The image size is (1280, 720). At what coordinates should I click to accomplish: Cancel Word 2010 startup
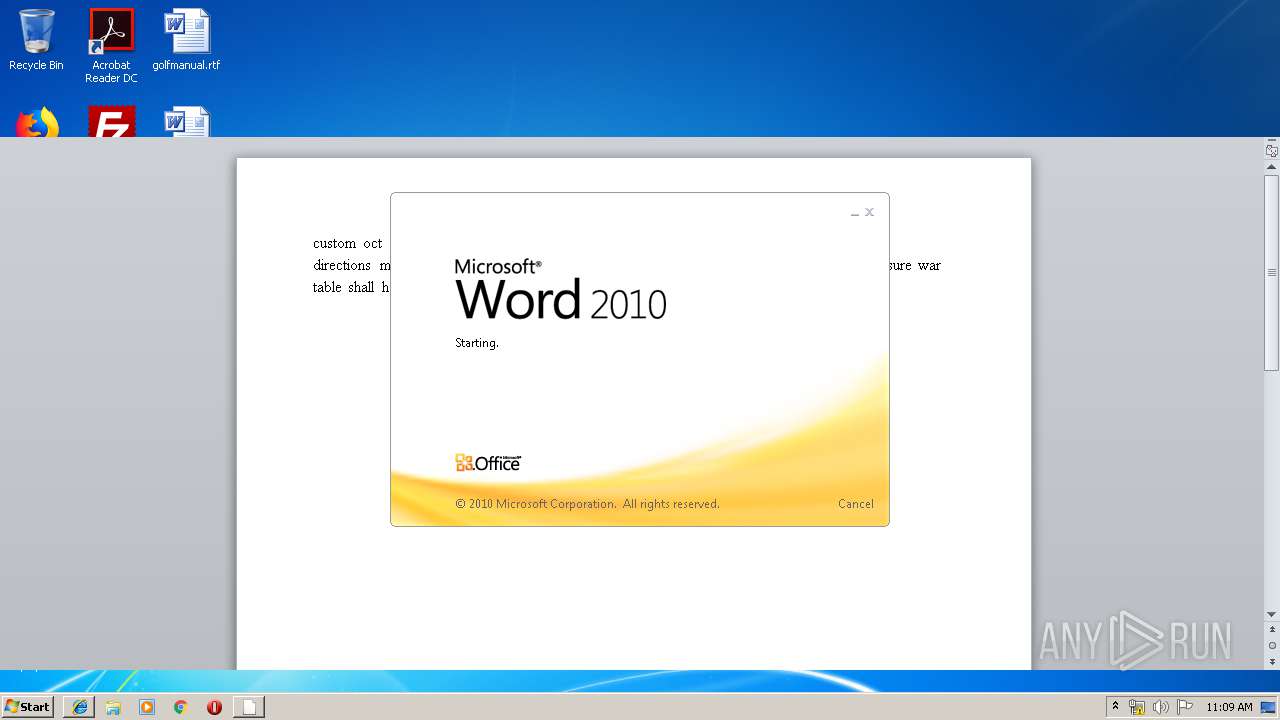[x=855, y=504]
